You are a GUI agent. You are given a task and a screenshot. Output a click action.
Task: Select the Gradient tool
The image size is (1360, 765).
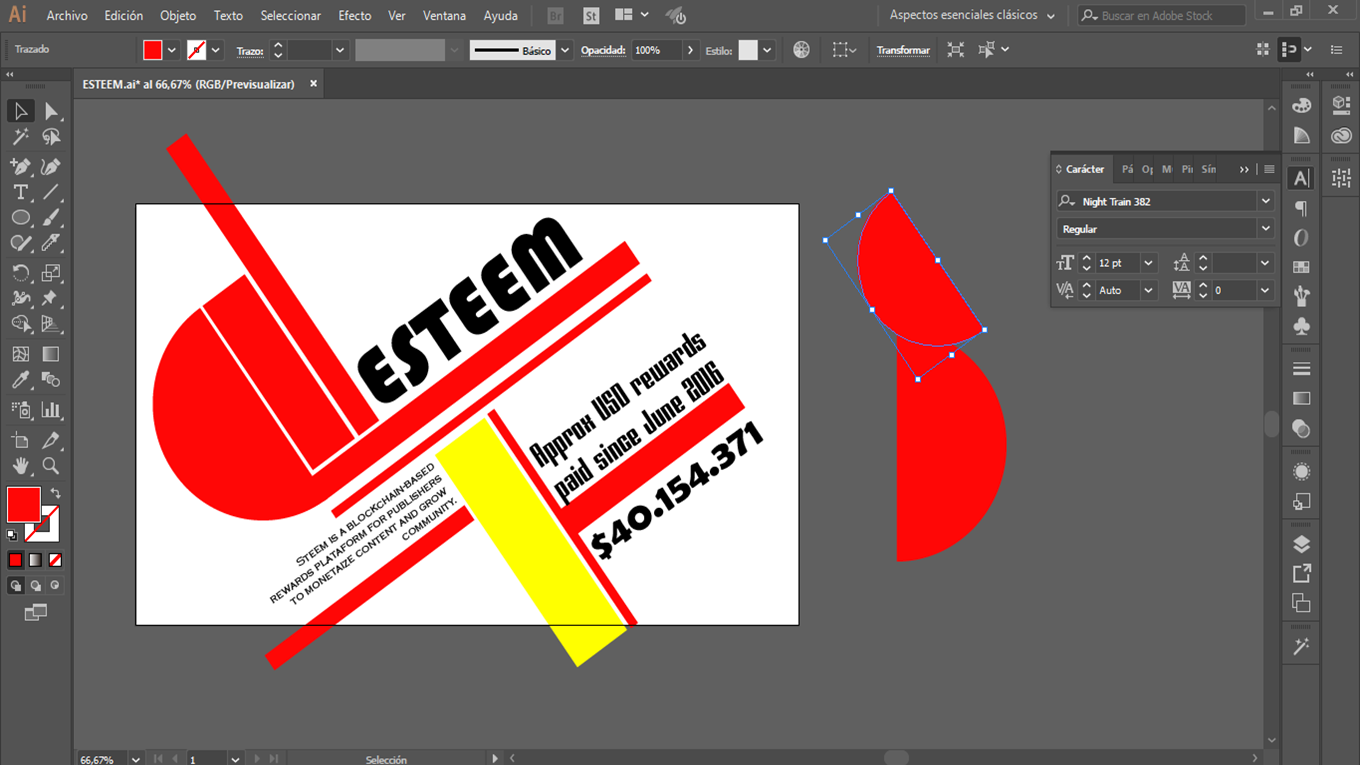click(x=51, y=354)
